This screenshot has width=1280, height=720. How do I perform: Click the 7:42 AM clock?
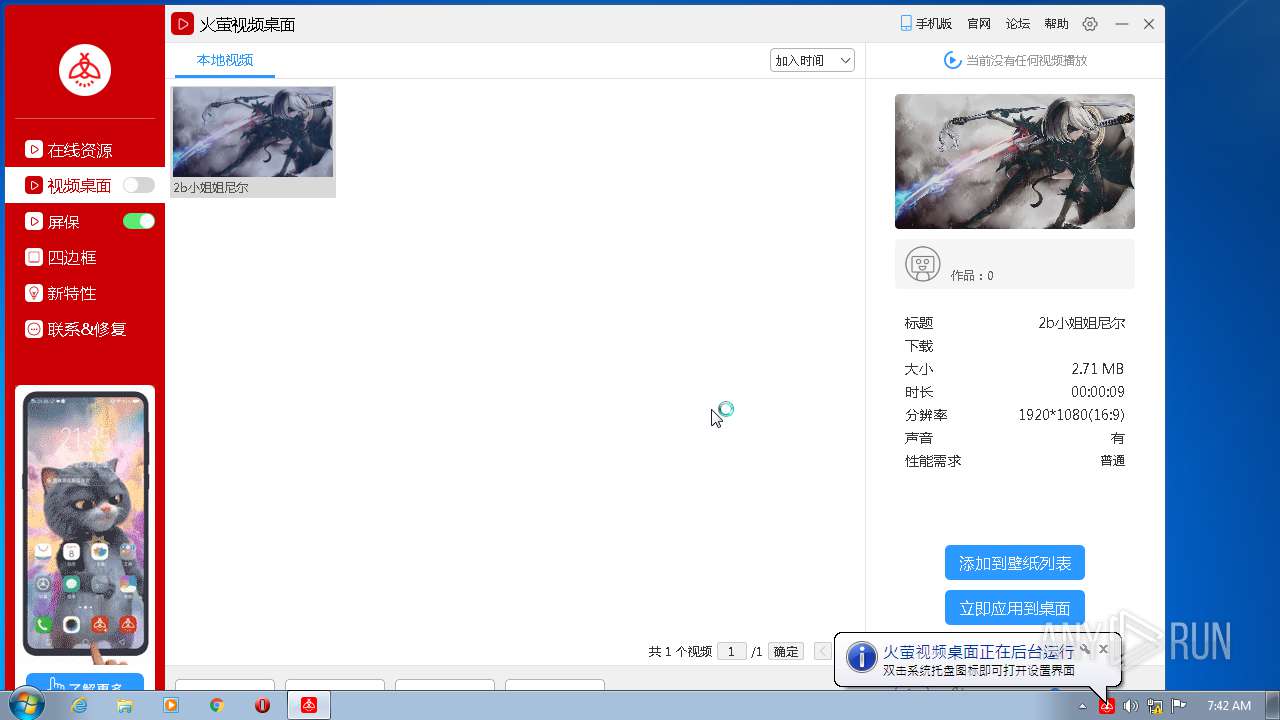coord(1229,706)
